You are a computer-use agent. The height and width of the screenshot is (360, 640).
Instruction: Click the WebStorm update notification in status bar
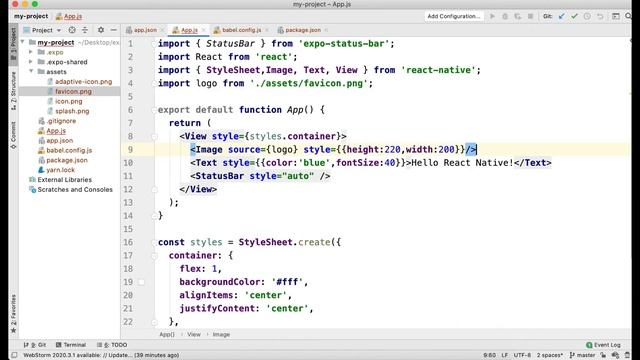pyautogui.click(x=101, y=355)
